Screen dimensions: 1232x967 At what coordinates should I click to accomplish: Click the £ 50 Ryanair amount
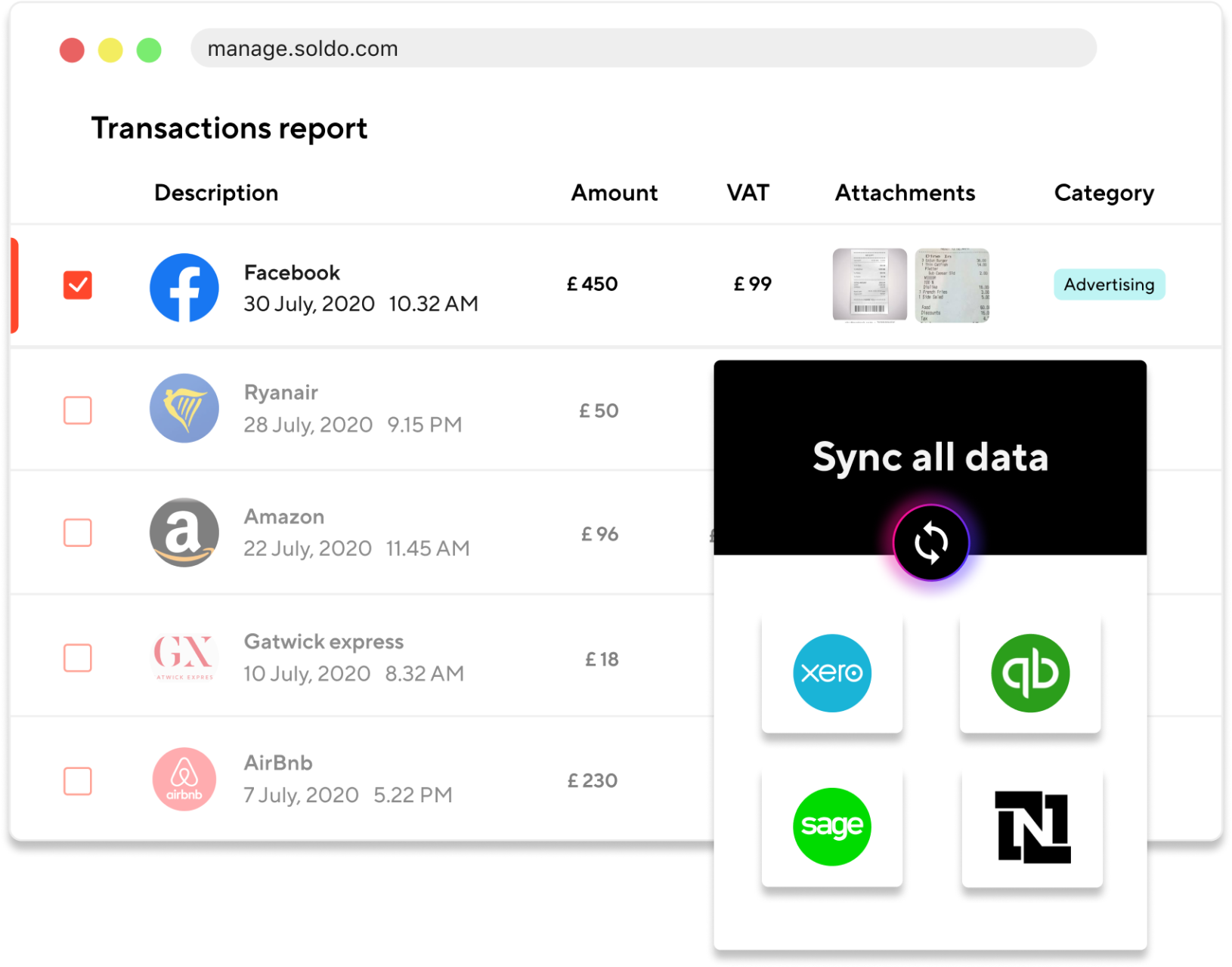599,411
